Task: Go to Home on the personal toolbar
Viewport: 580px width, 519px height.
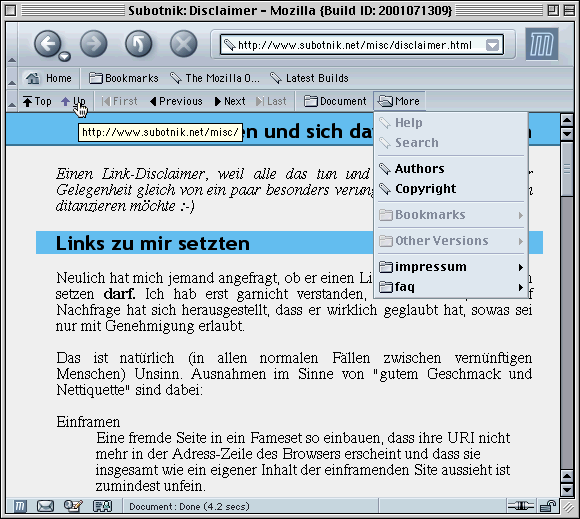Action: point(48,78)
